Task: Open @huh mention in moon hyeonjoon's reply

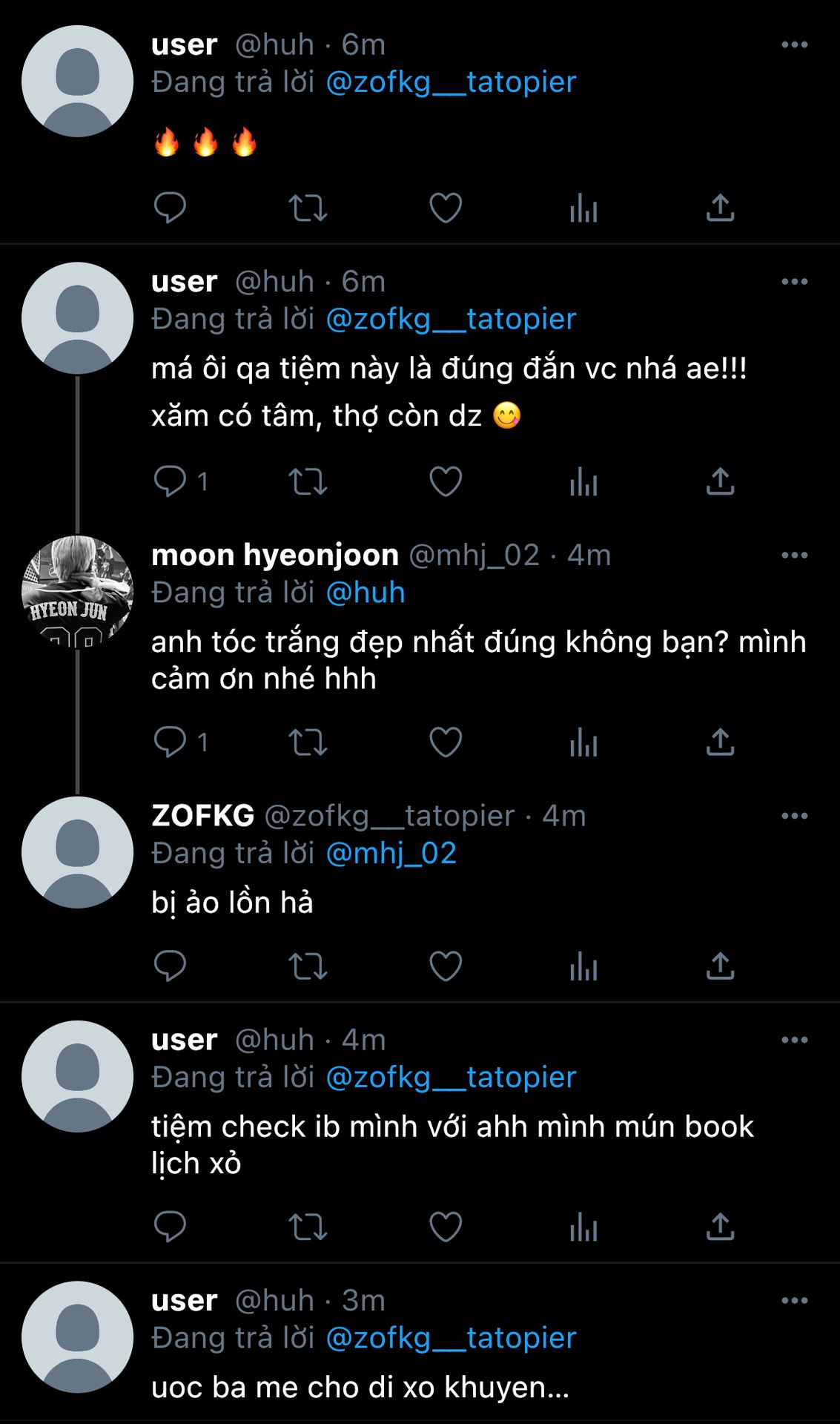Action: (x=366, y=593)
